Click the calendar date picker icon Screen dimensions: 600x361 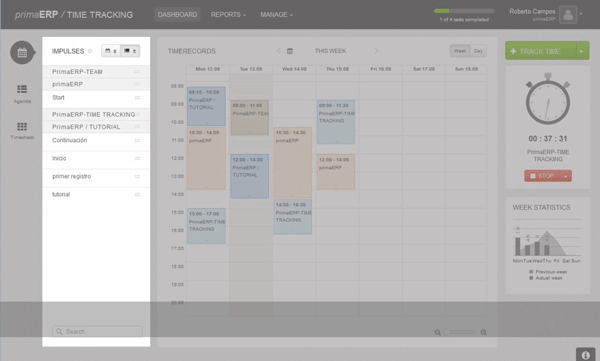[290, 51]
